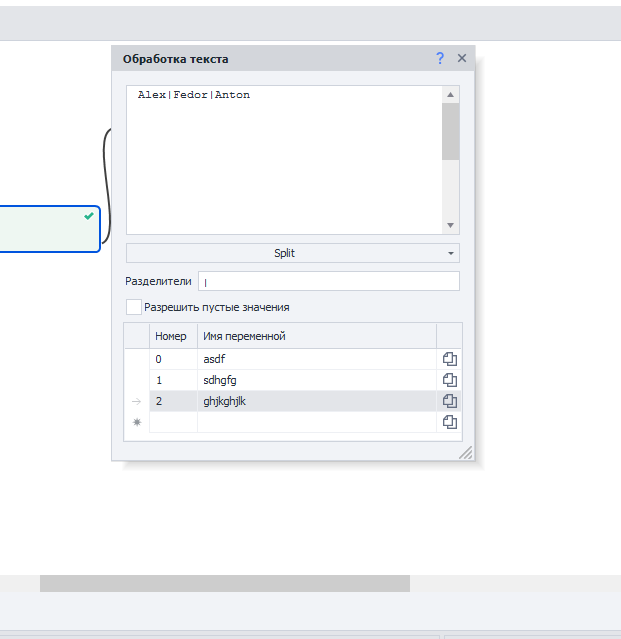The width and height of the screenshot is (621, 639).
Task: Click the text area scroll up arrow
Action: (450, 95)
